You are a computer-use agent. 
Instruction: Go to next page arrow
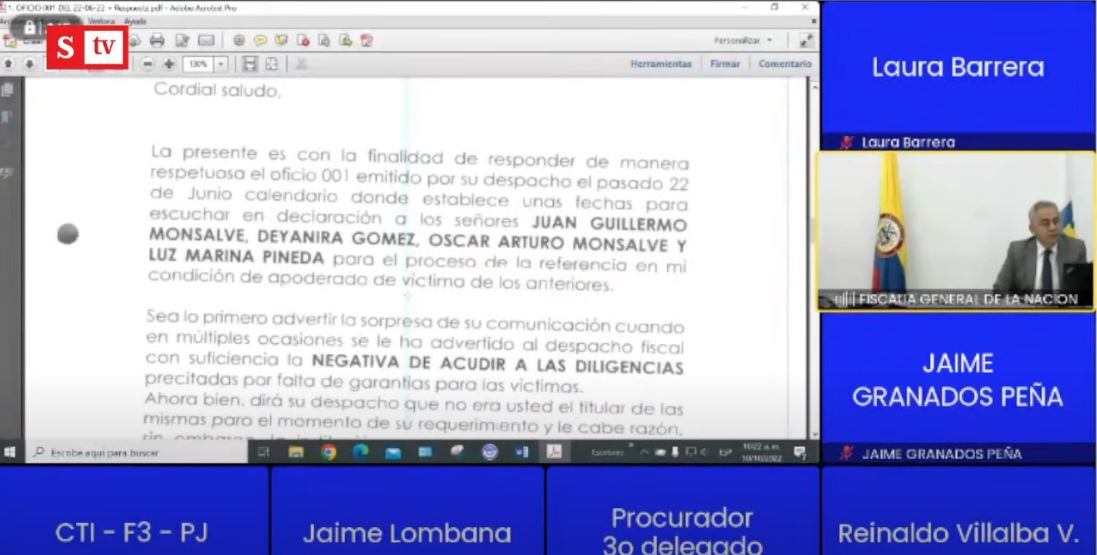click(x=29, y=64)
